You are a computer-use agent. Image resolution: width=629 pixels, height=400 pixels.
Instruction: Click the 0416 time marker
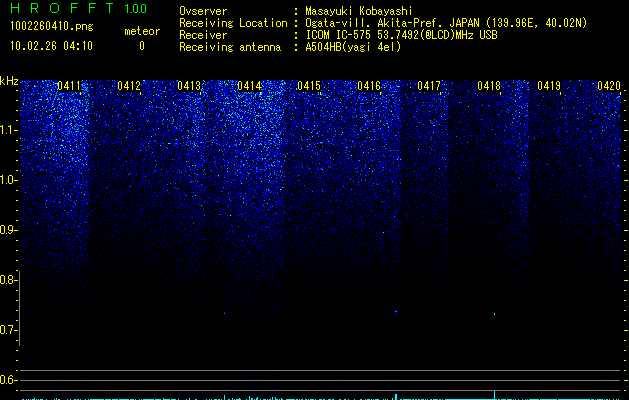(x=369, y=86)
